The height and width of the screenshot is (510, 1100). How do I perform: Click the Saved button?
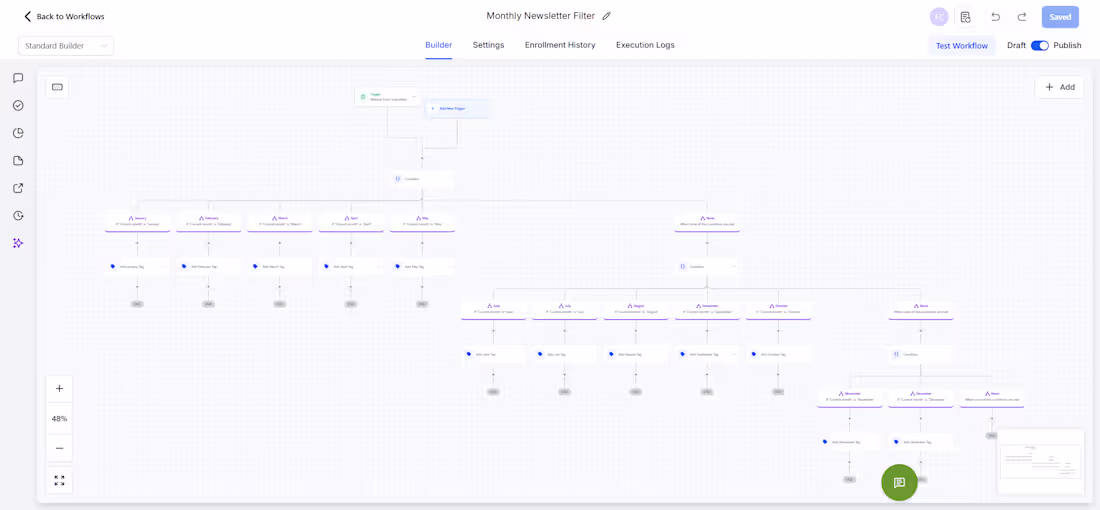[x=1060, y=17]
